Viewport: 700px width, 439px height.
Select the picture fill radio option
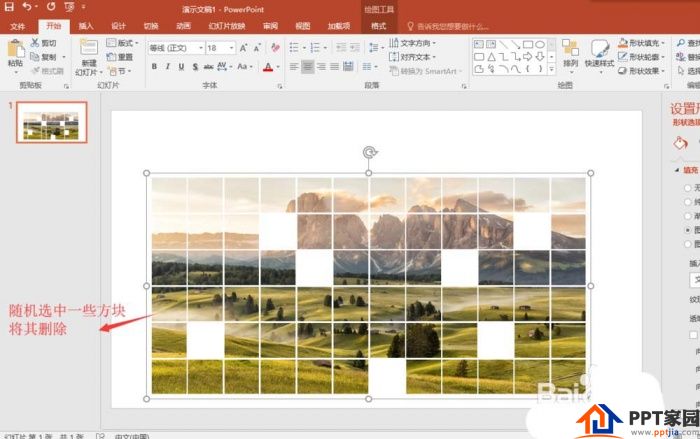pos(688,230)
